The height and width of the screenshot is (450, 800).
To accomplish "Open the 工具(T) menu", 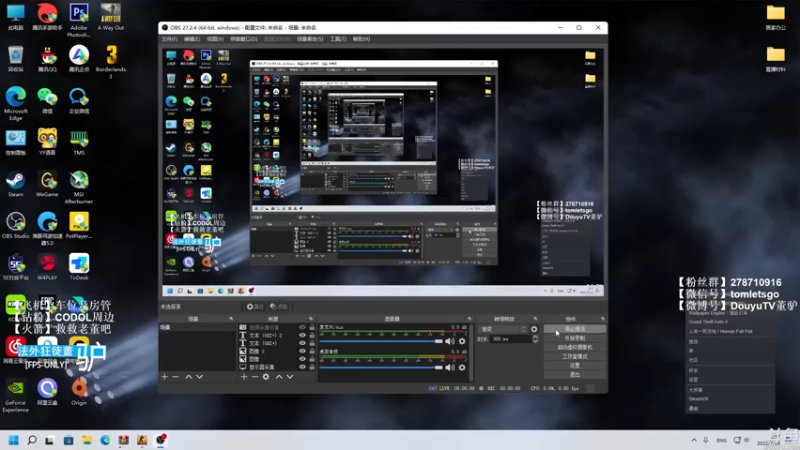I will 338,39.
